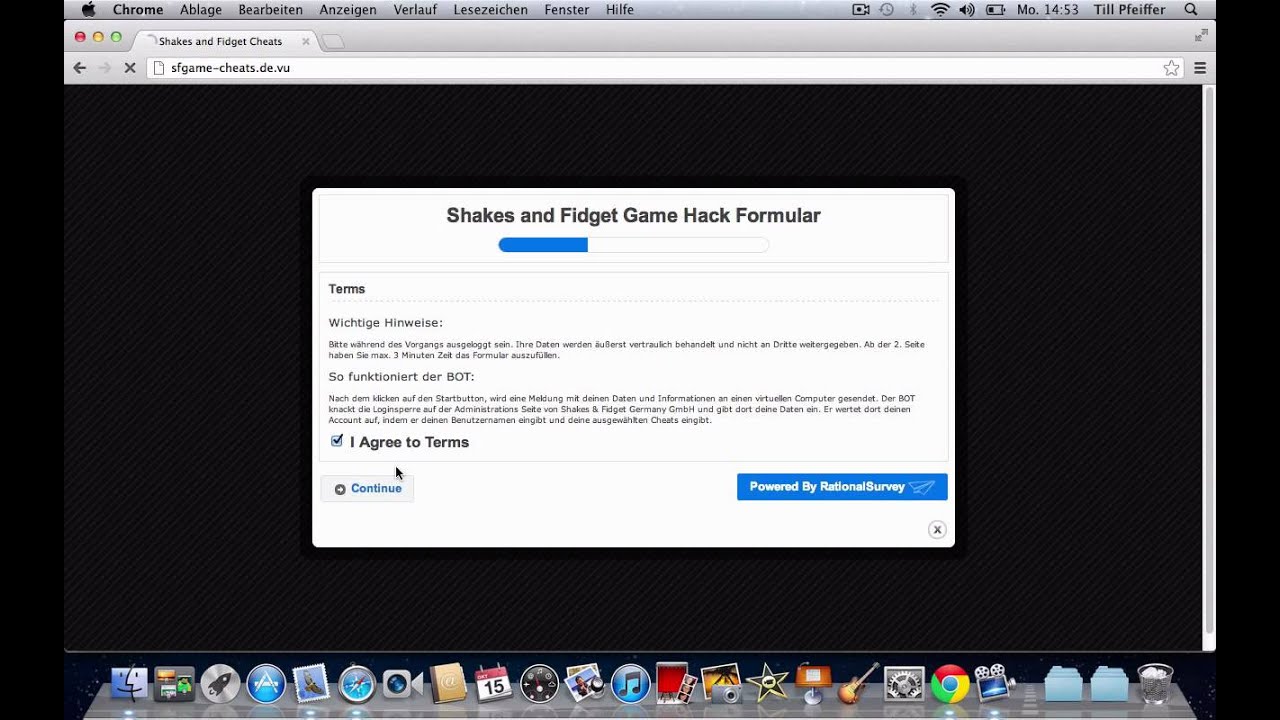This screenshot has width=1280, height=720.
Task: Open the Anzeigen menu
Action: coord(348,9)
